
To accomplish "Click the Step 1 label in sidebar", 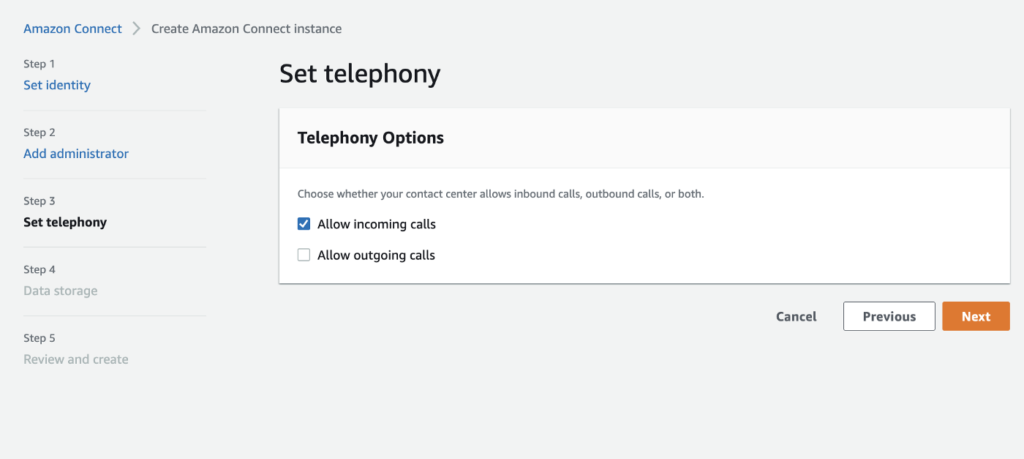I will (x=39, y=64).
